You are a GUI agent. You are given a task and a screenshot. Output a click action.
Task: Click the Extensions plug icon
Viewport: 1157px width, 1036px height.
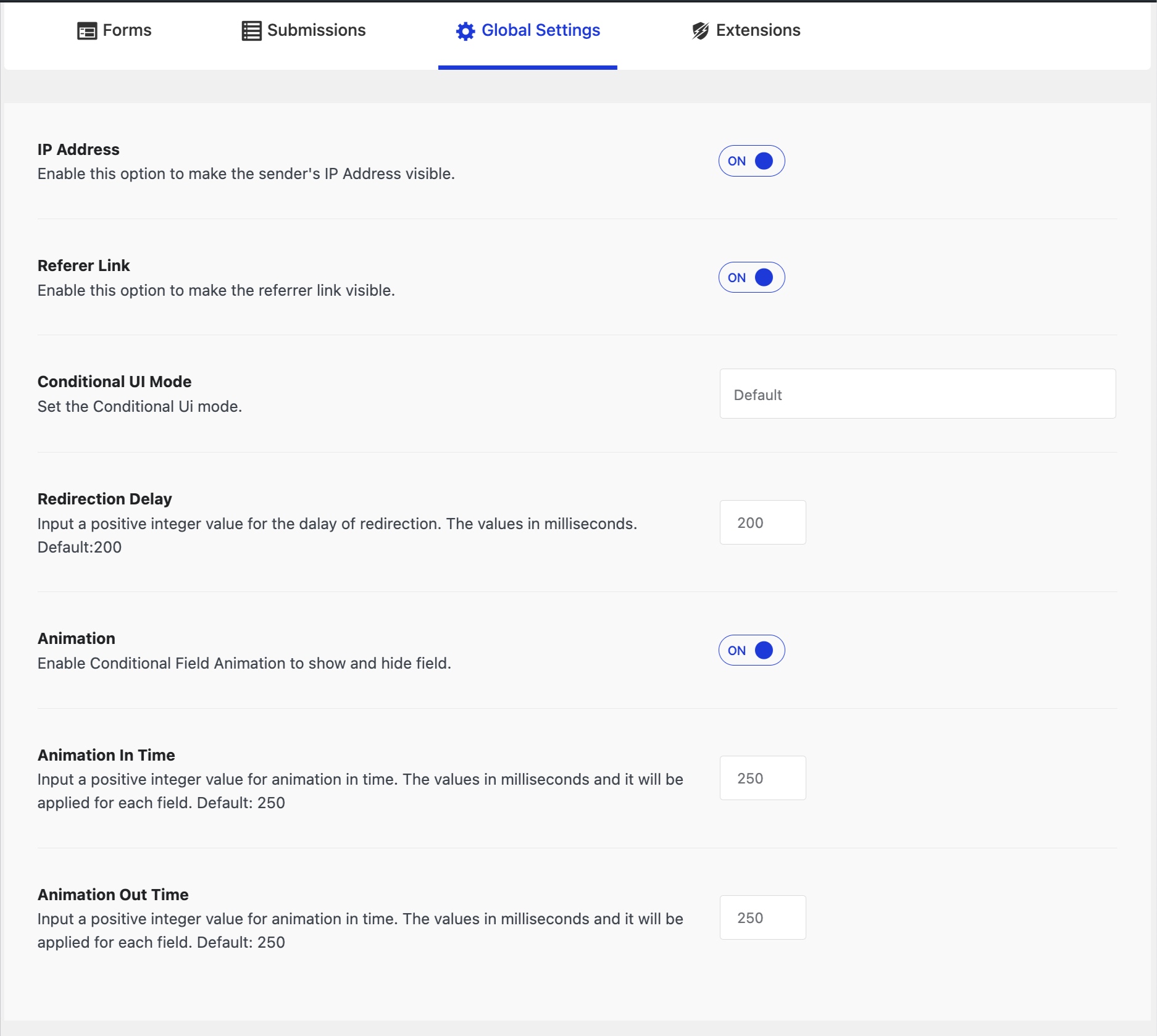pyautogui.click(x=700, y=31)
